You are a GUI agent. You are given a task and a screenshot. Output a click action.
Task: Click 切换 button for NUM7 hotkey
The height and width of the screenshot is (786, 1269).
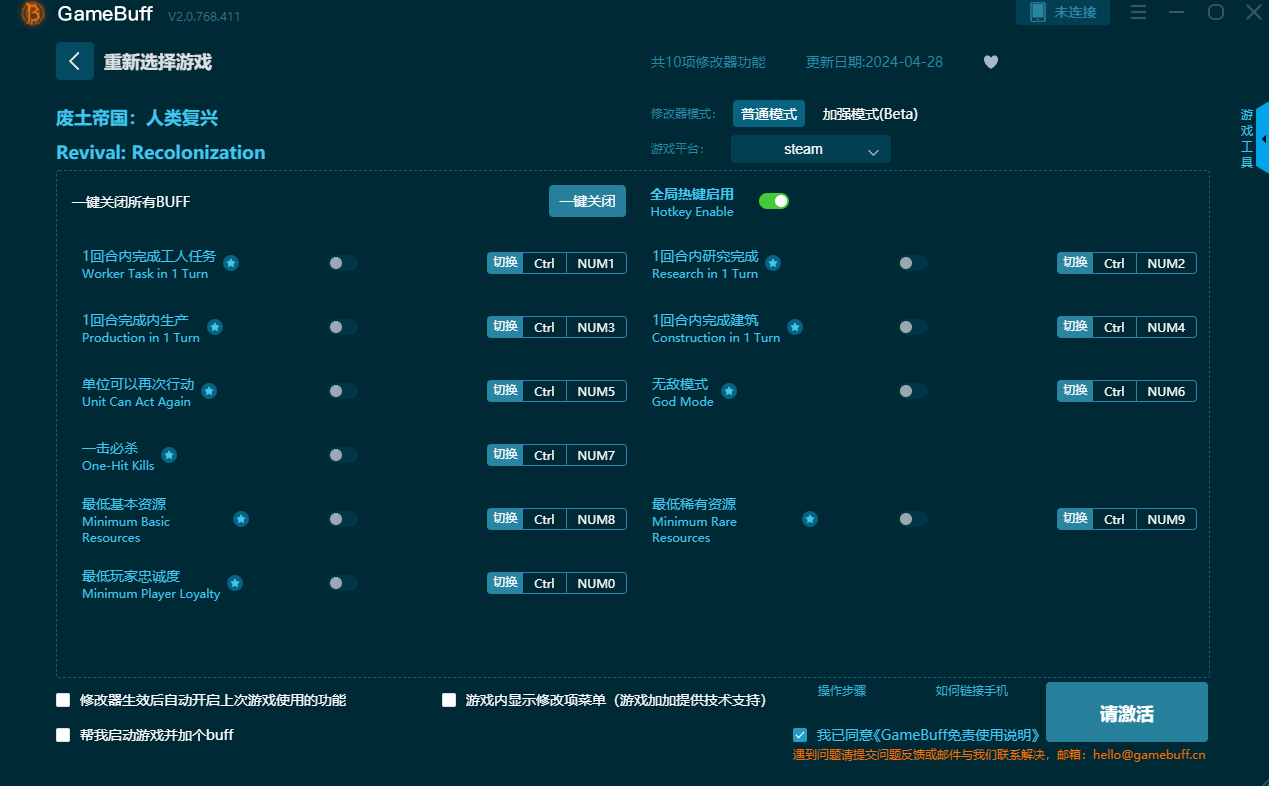(505, 455)
